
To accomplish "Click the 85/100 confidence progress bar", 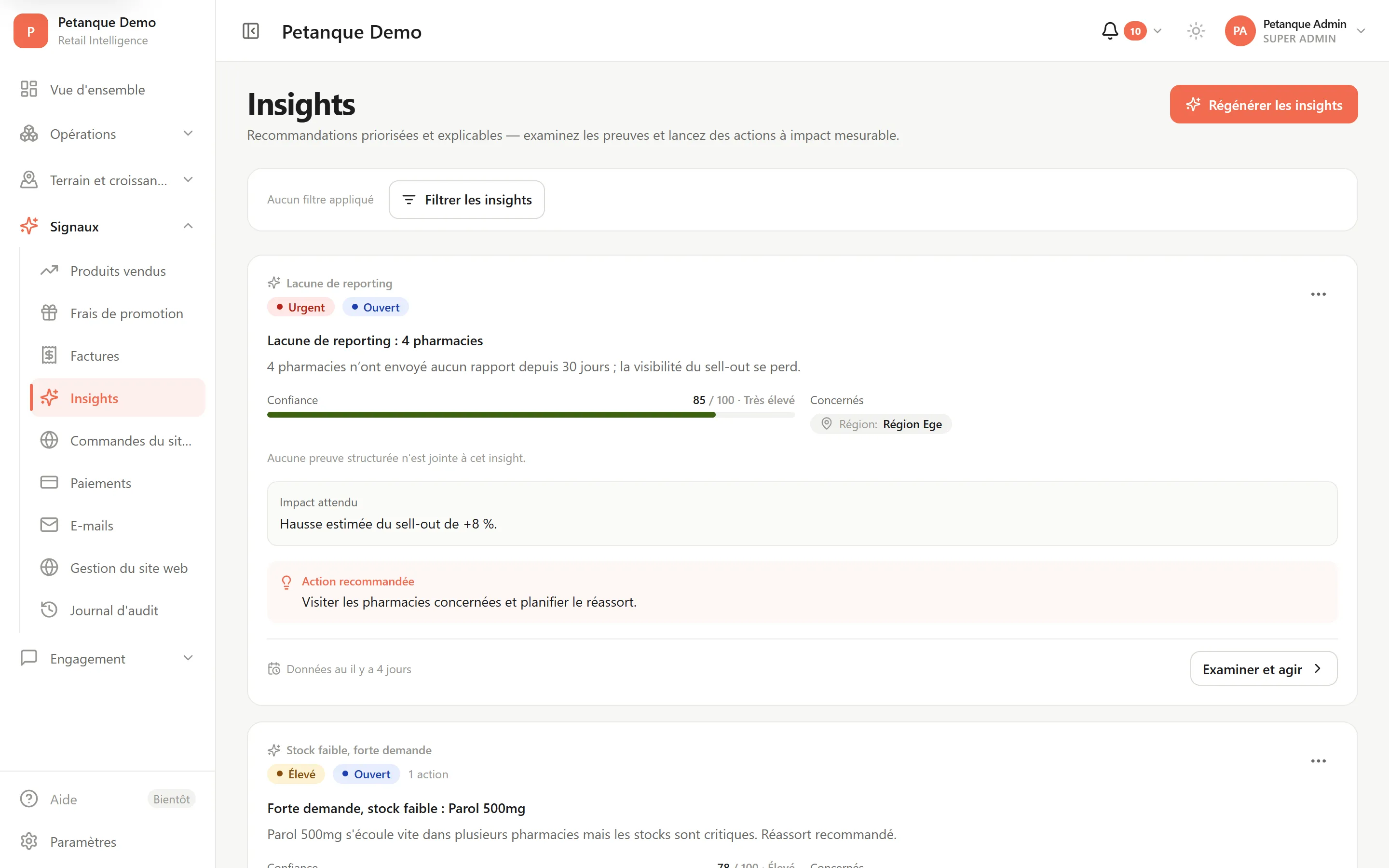I will point(531,415).
